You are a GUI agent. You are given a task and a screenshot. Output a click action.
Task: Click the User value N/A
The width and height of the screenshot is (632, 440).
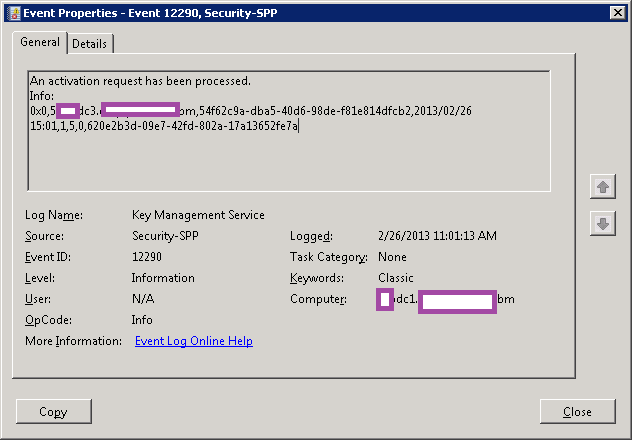pyautogui.click(x=143, y=299)
